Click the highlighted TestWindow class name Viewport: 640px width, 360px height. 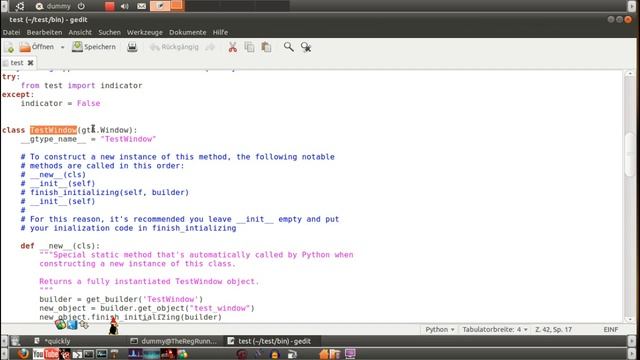pyautogui.click(x=53, y=130)
